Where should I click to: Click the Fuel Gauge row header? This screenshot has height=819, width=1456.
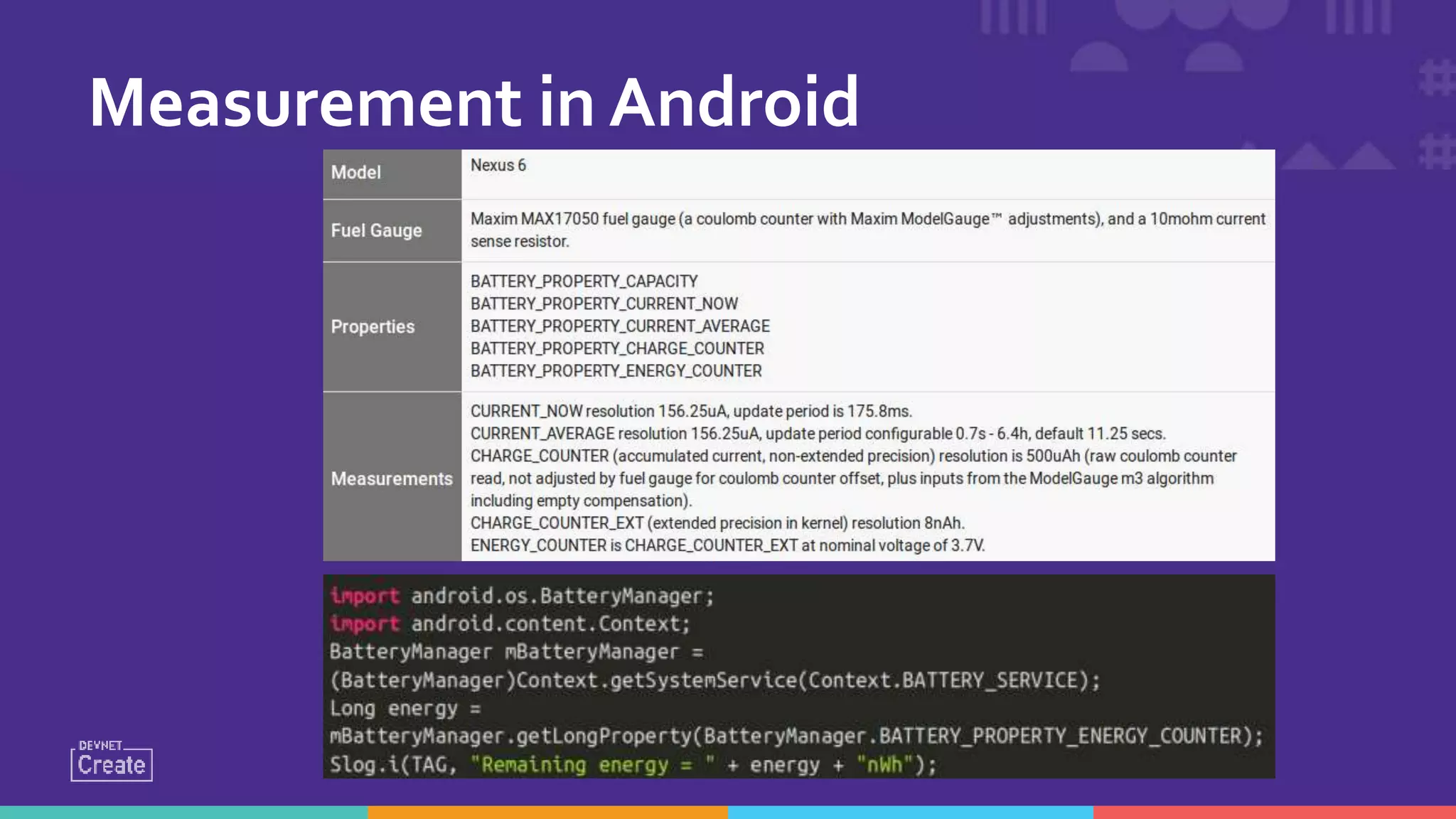point(392,230)
